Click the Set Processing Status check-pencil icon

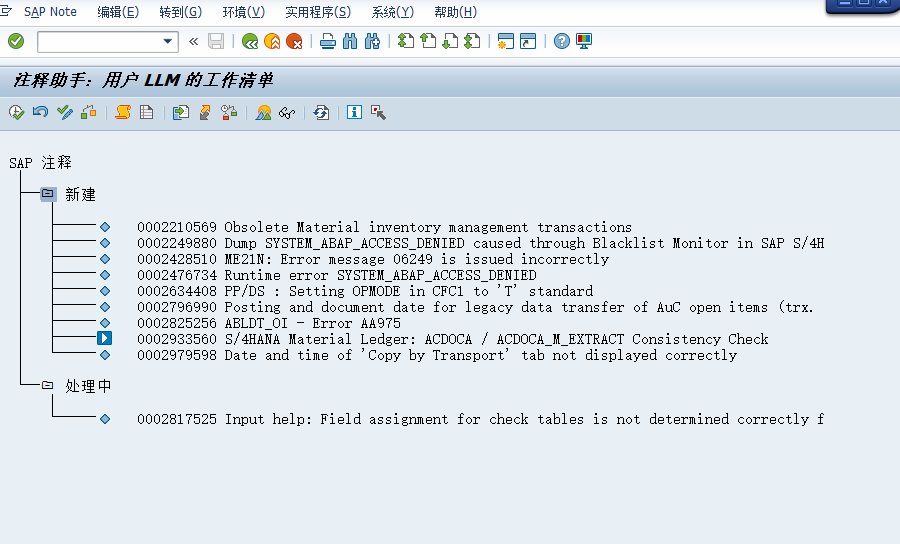pos(65,112)
